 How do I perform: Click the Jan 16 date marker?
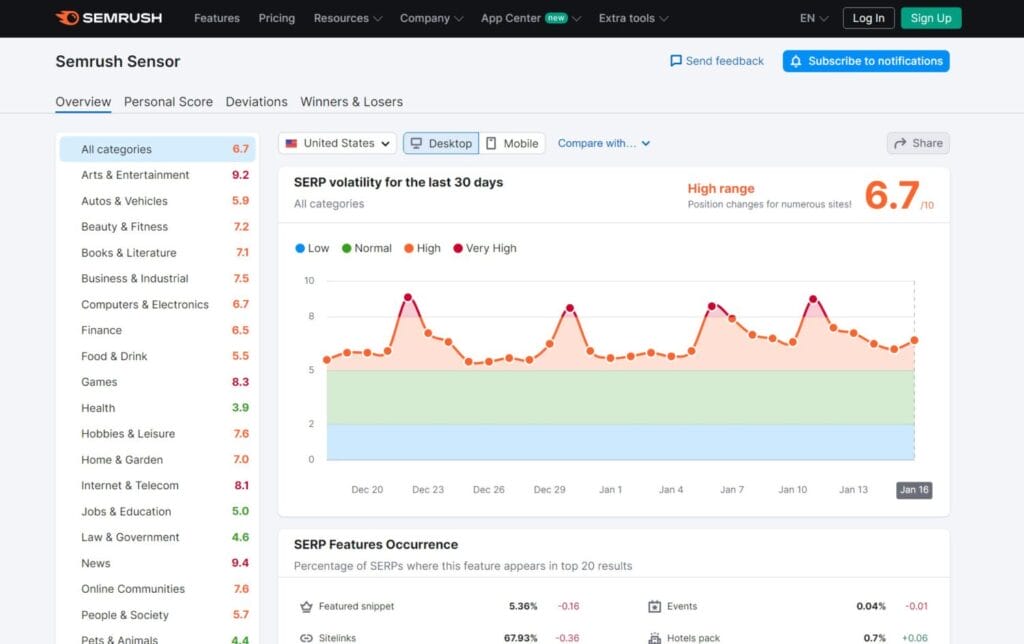coord(914,490)
